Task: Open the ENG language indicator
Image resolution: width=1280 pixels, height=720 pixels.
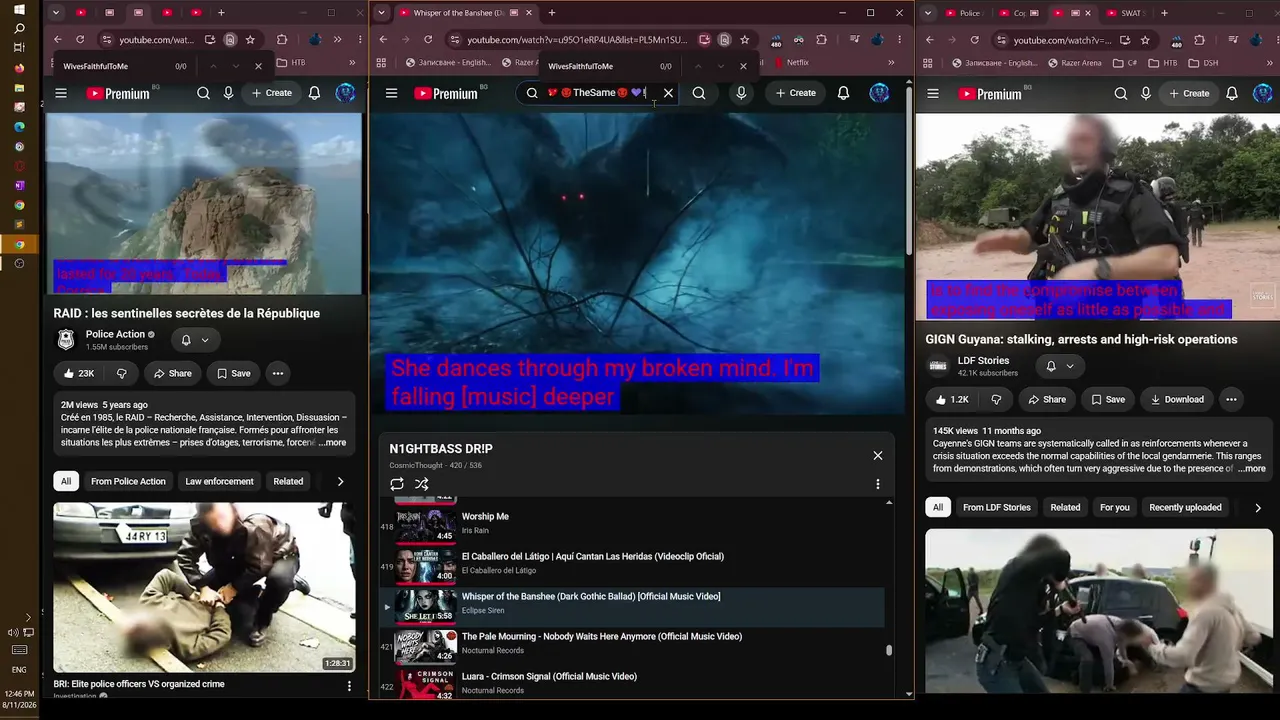Action: click(x=19, y=669)
